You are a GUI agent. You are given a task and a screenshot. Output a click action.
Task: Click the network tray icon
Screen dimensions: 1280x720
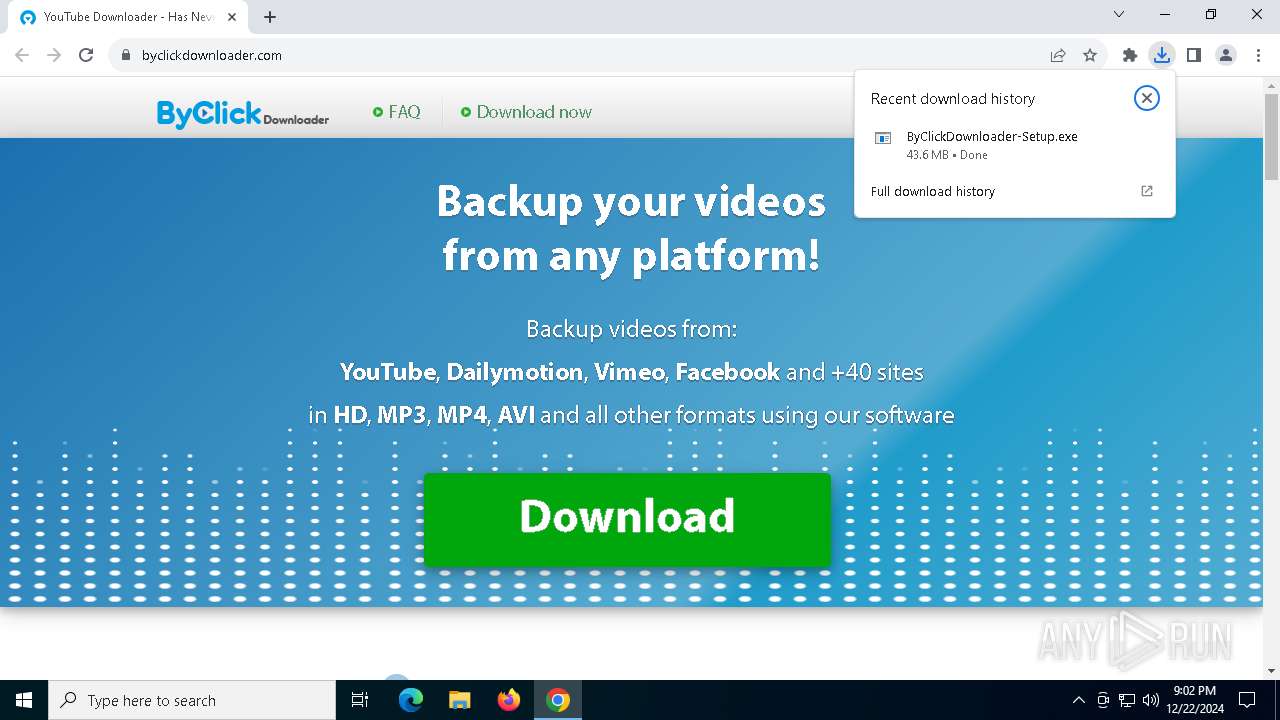1127,700
